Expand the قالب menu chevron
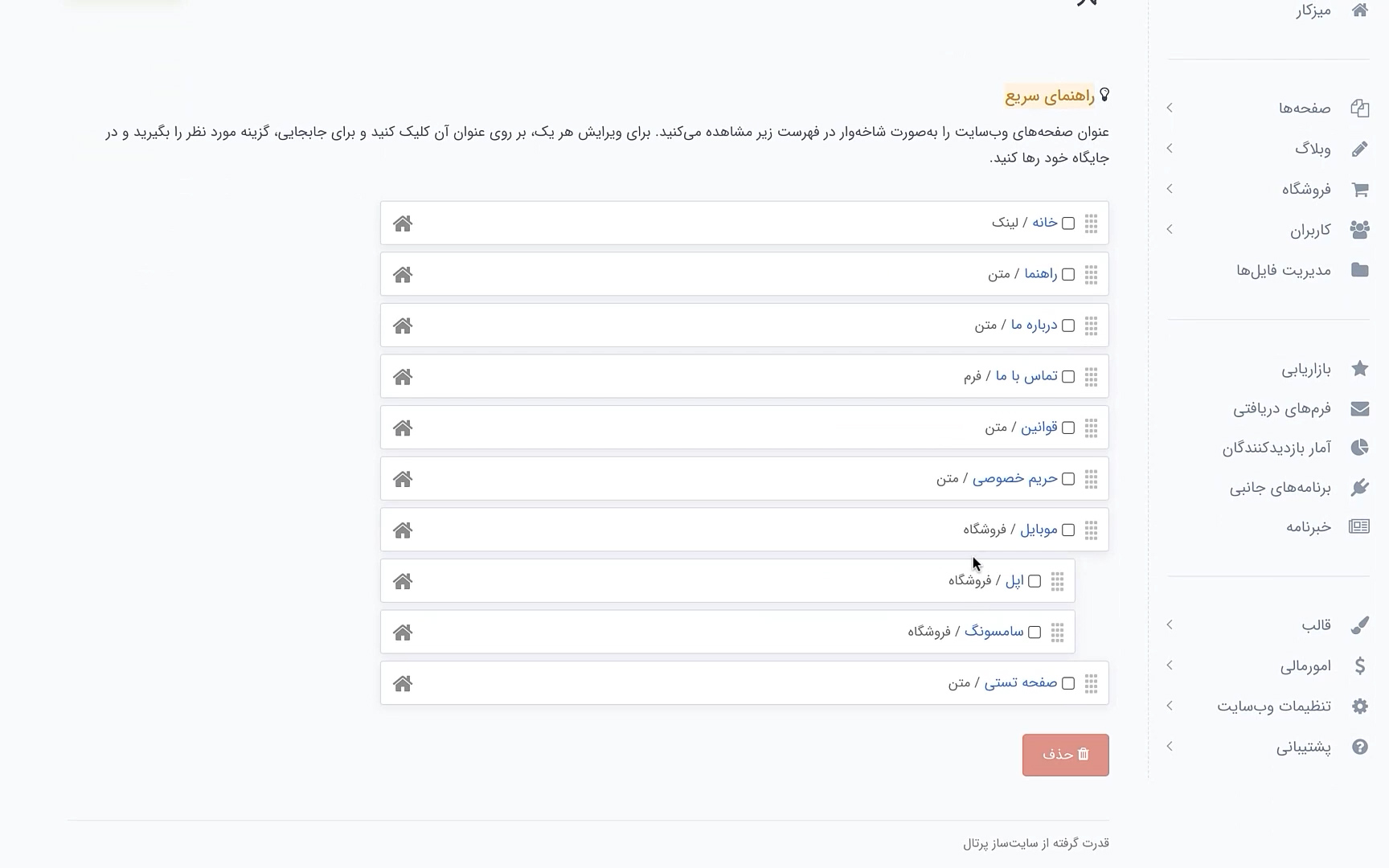The image size is (1389, 868). pos(1170,624)
